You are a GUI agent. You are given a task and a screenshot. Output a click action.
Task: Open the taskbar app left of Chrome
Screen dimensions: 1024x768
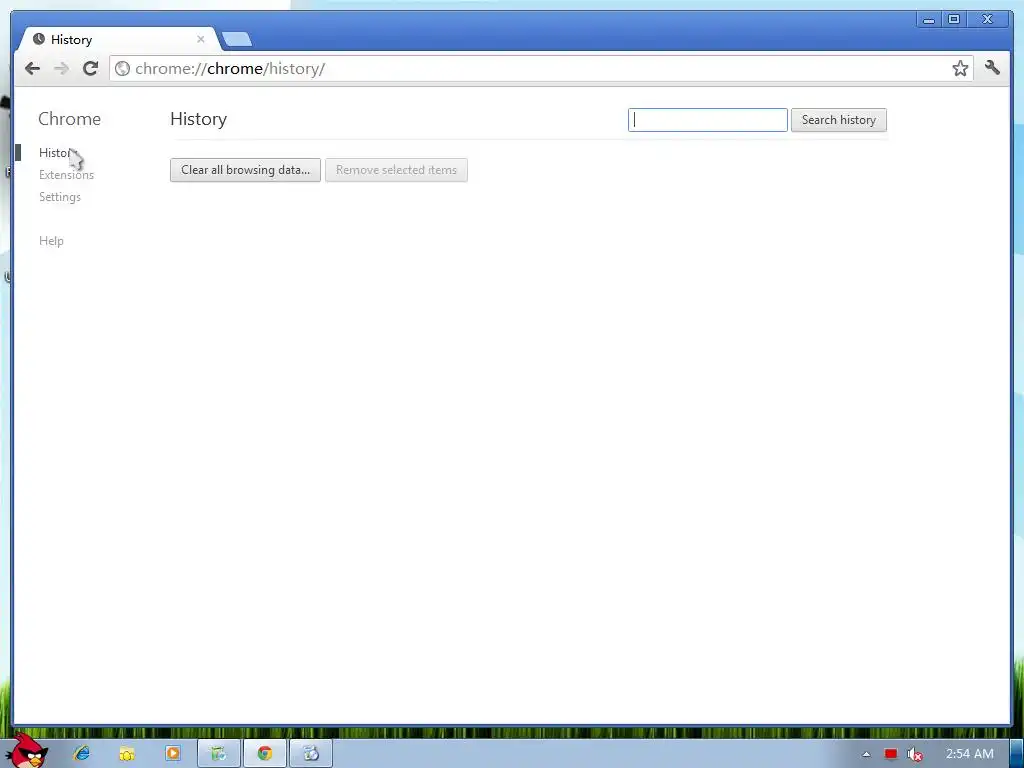tap(219, 754)
